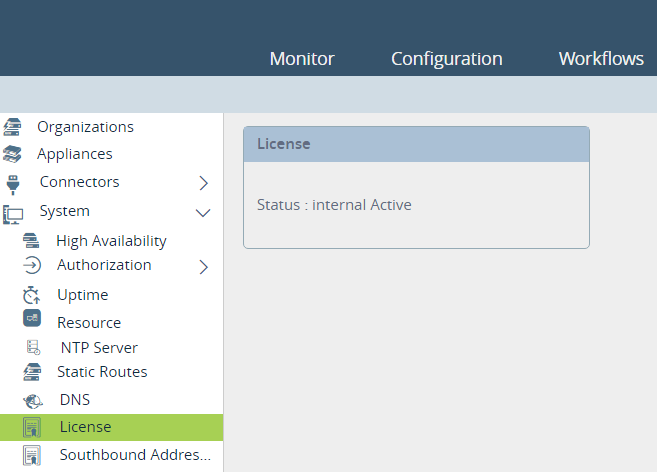Select the Connectors menu entry
This screenshot has width=657, height=472.
[x=79, y=182]
